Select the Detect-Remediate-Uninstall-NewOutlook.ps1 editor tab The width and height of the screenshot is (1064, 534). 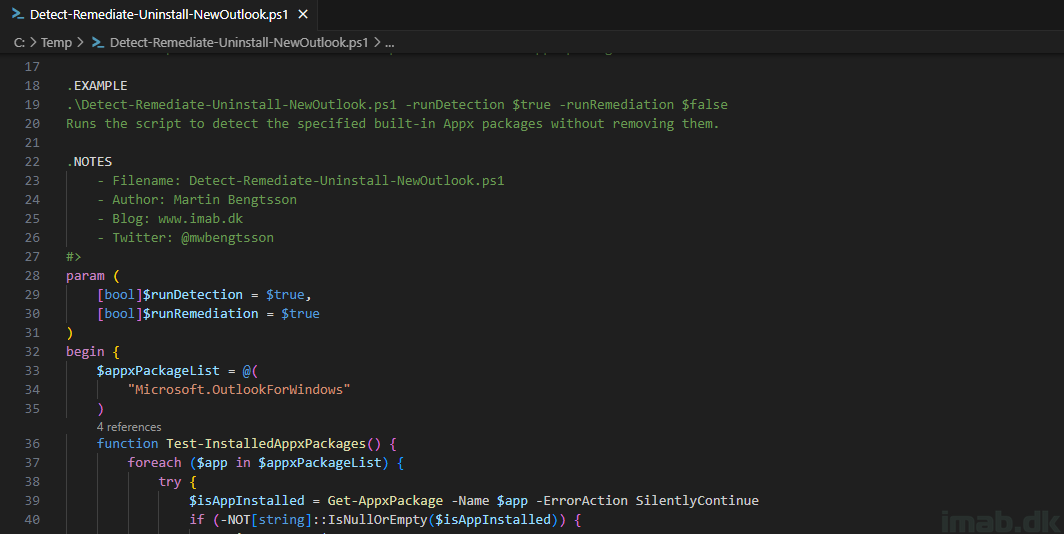pos(160,15)
